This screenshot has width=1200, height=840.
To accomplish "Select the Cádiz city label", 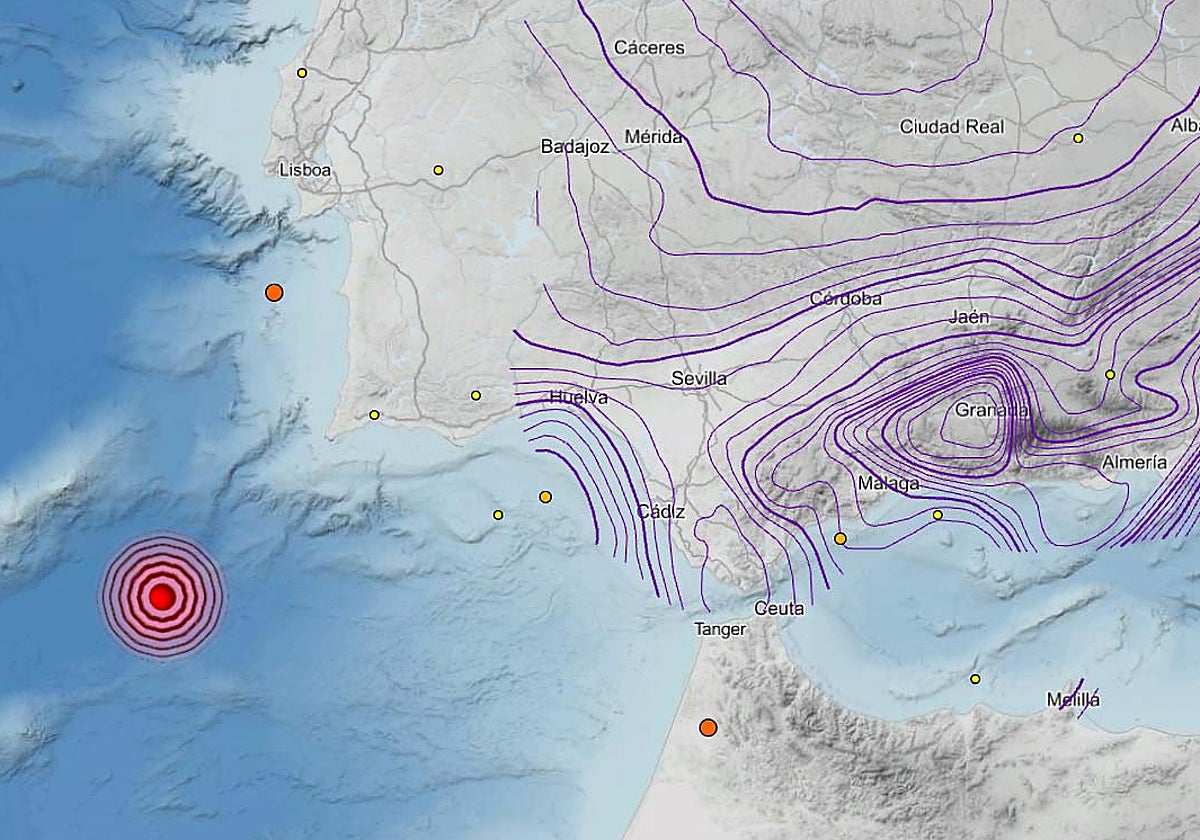I will point(661,512).
